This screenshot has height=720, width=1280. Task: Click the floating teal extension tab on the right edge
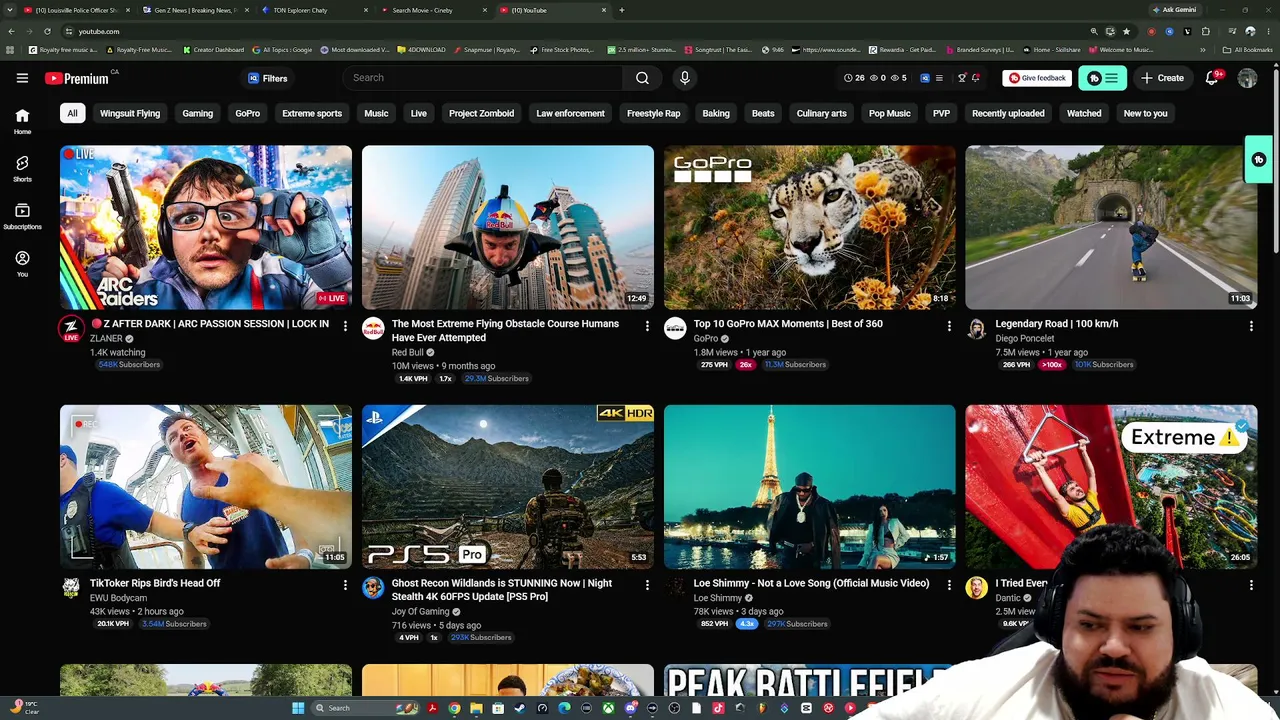(x=1259, y=160)
